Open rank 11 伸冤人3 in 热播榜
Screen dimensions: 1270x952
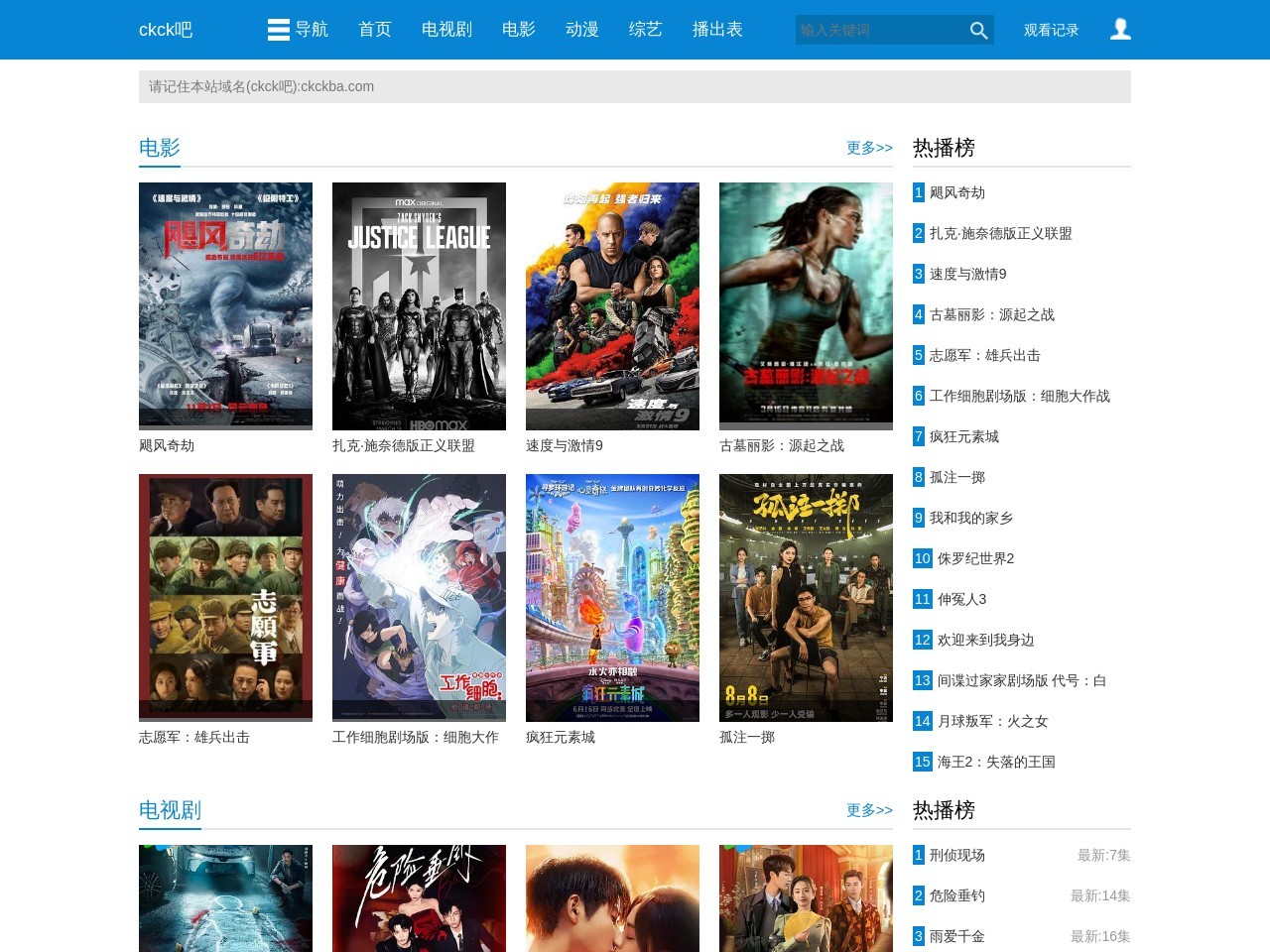tap(962, 599)
